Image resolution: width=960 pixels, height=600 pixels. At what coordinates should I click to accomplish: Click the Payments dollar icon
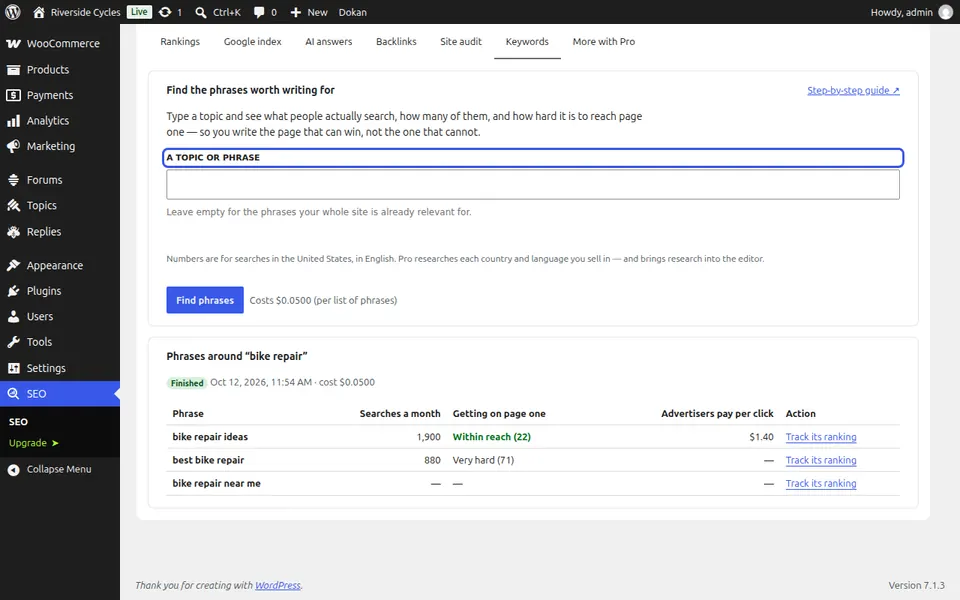coord(13,96)
